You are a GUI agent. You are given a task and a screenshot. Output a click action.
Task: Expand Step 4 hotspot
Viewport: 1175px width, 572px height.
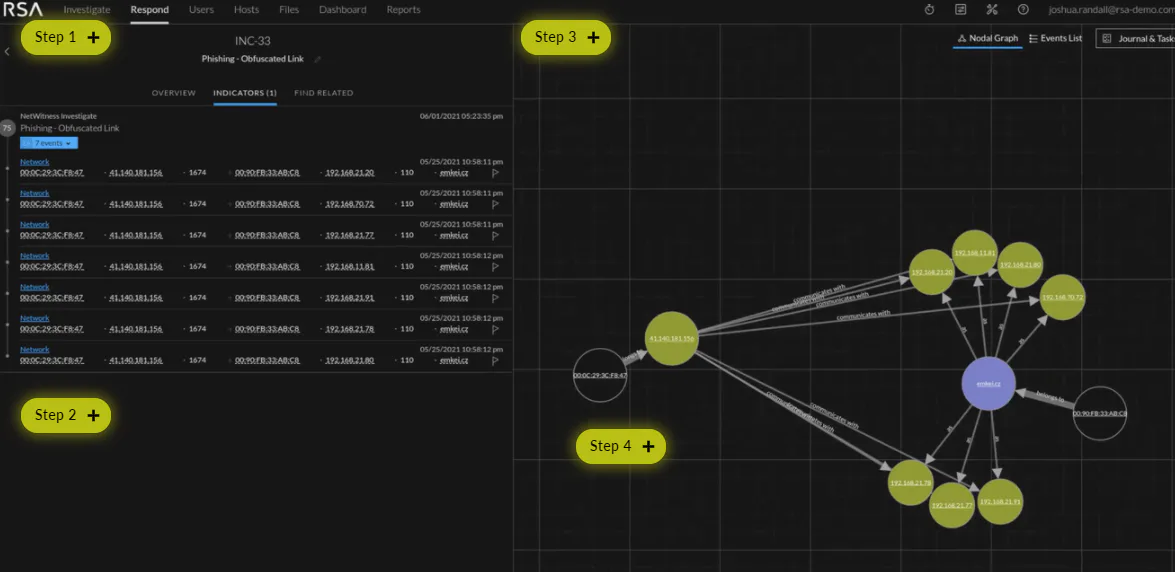tap(620, 446)
